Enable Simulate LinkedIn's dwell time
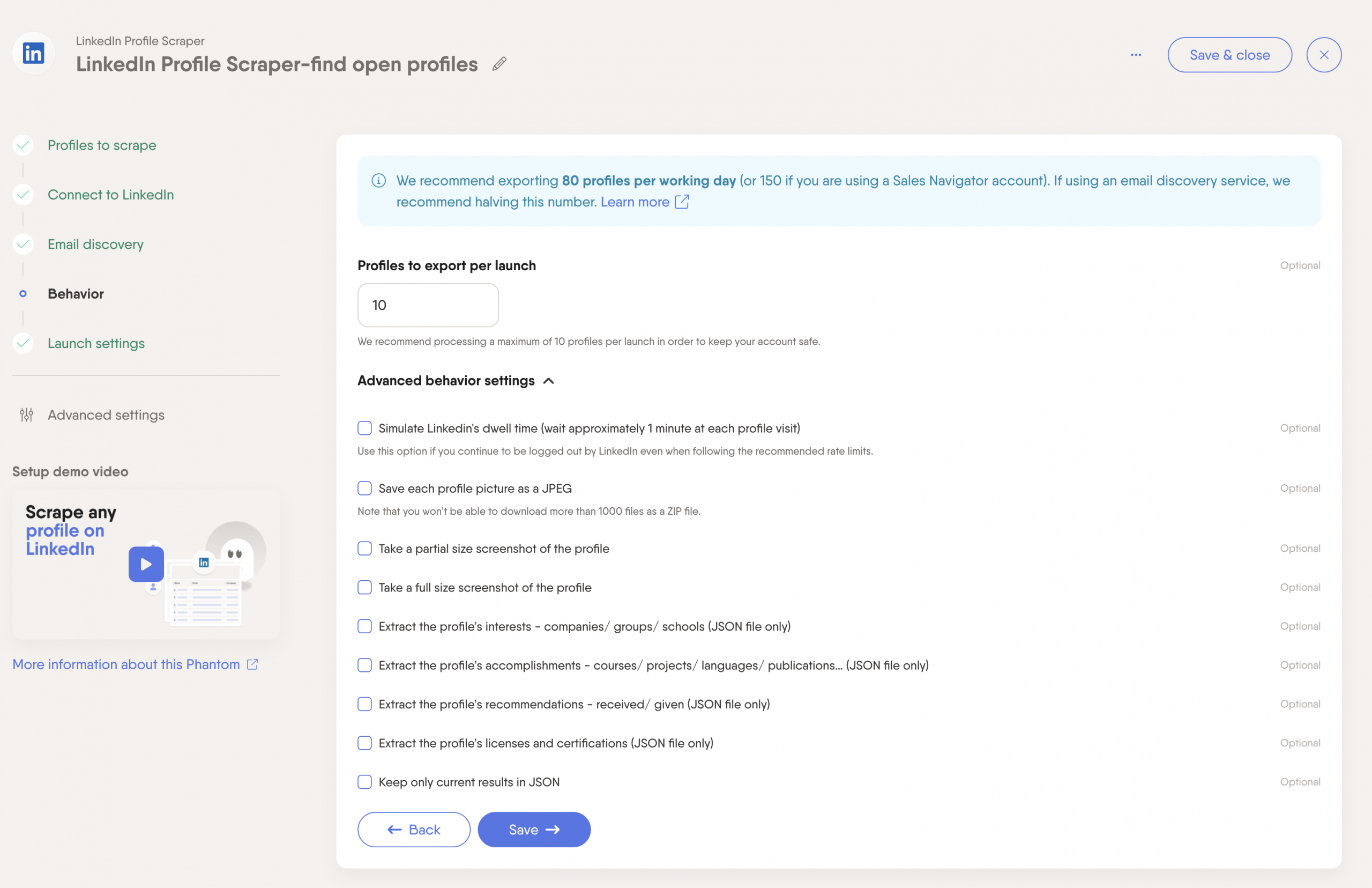The width and height of the screenshot is (1372, 888). pos(364,428)
